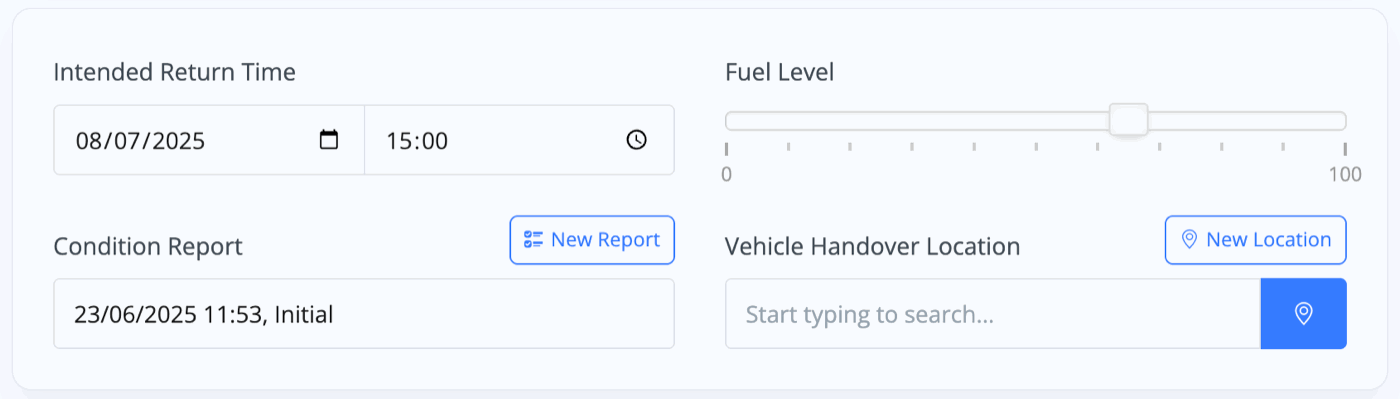
Task: Click the pin icon on New Location
Action: (x=1190, y=240)
